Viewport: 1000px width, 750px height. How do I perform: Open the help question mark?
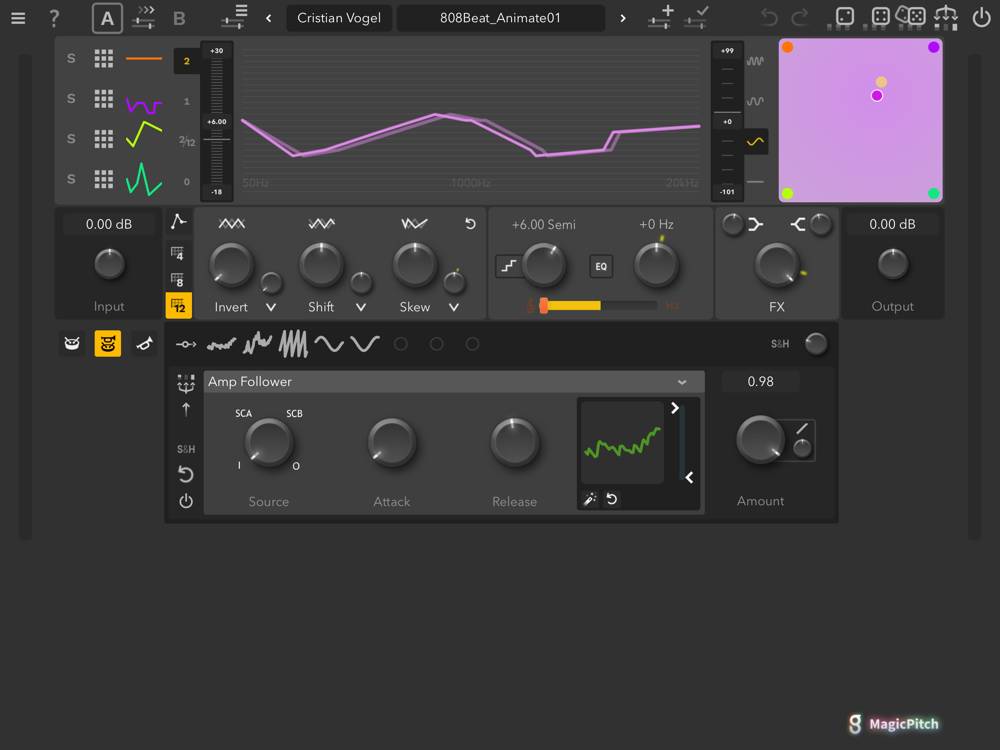pos(54,18)
